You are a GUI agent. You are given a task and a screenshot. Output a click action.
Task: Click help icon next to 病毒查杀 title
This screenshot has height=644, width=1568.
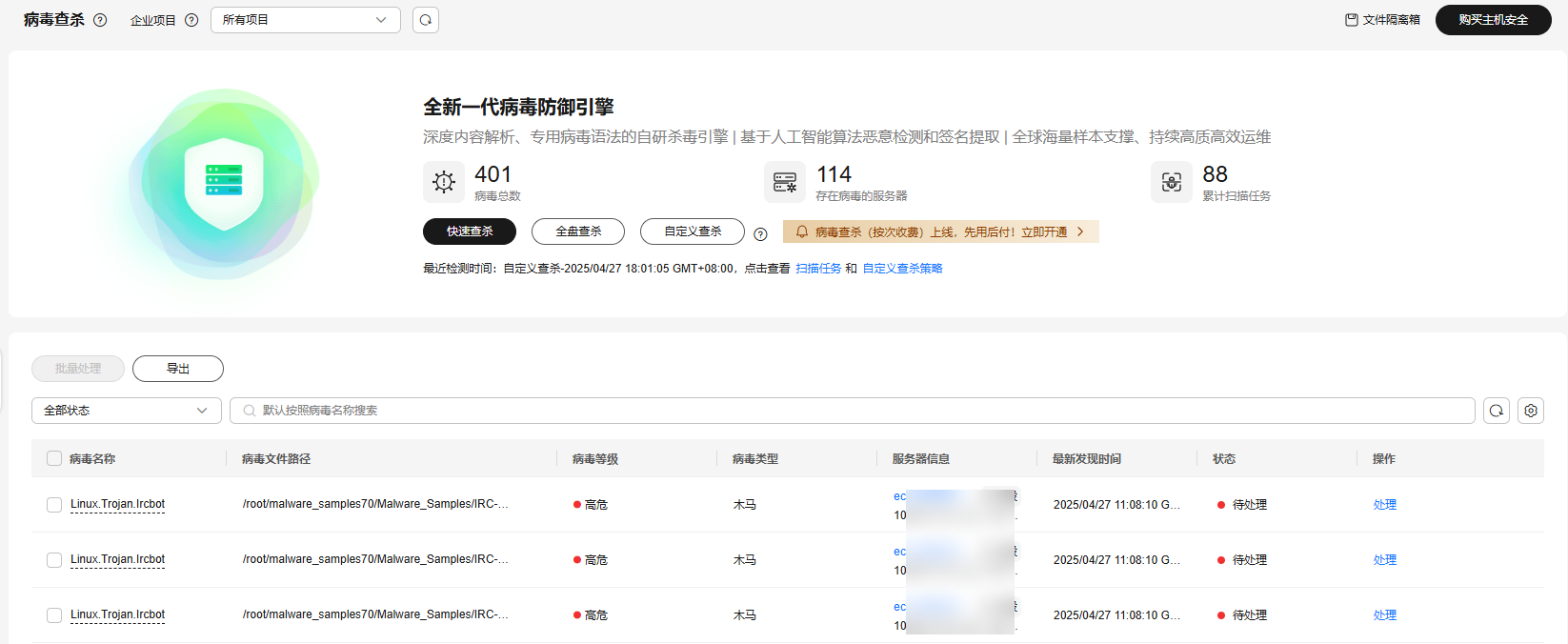(x=100, y=20)
